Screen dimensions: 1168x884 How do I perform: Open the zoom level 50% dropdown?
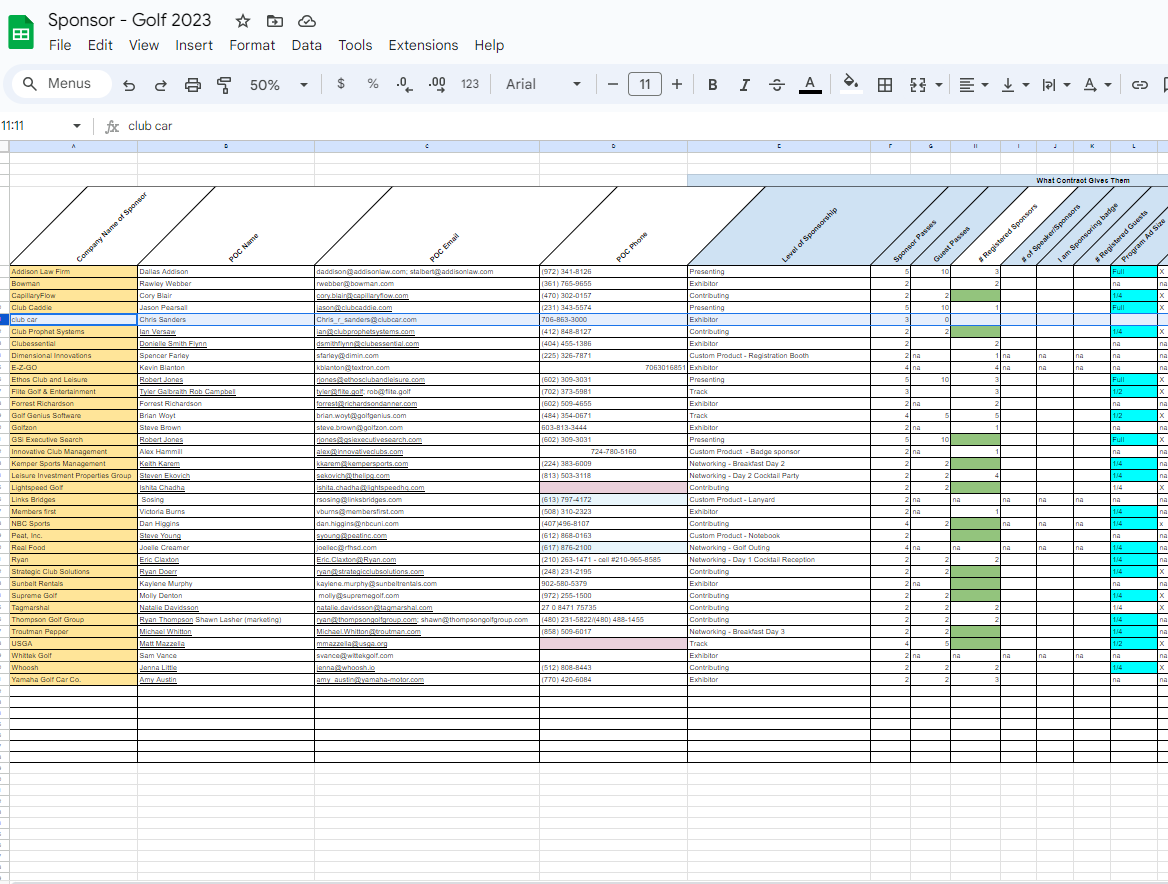pyautogui.click(x=279, y=85)
